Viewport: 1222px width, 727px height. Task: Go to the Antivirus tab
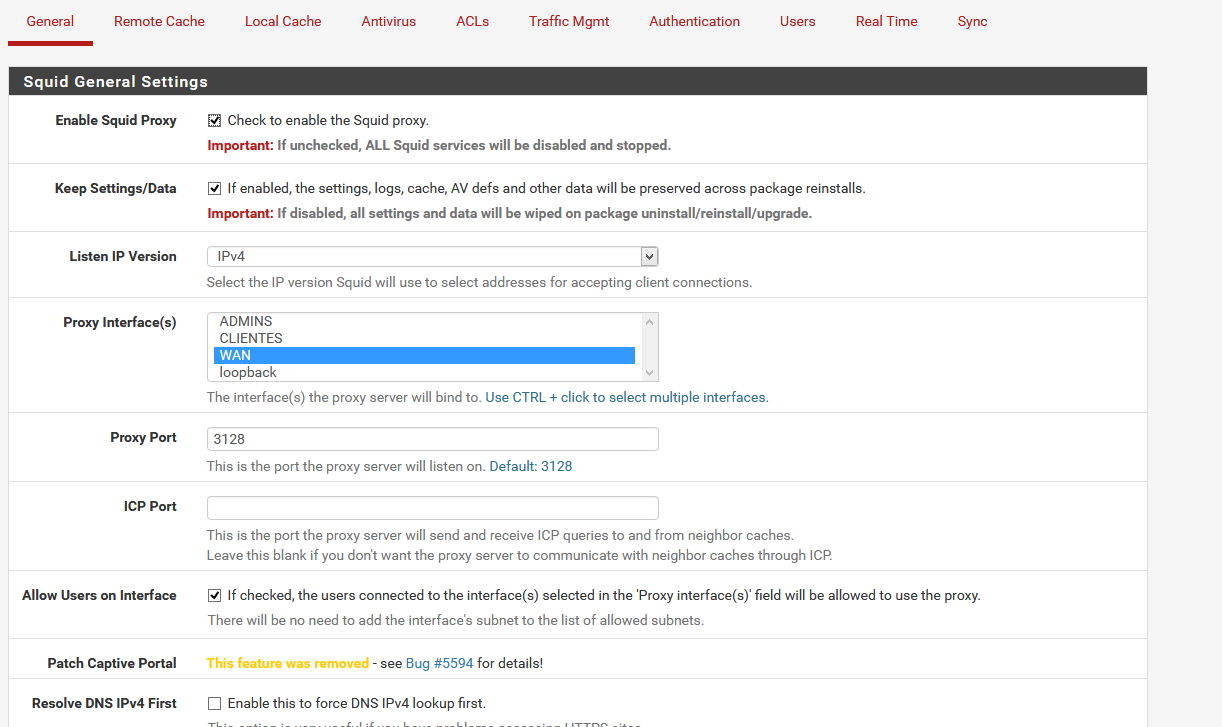click(x=389, y=21)
